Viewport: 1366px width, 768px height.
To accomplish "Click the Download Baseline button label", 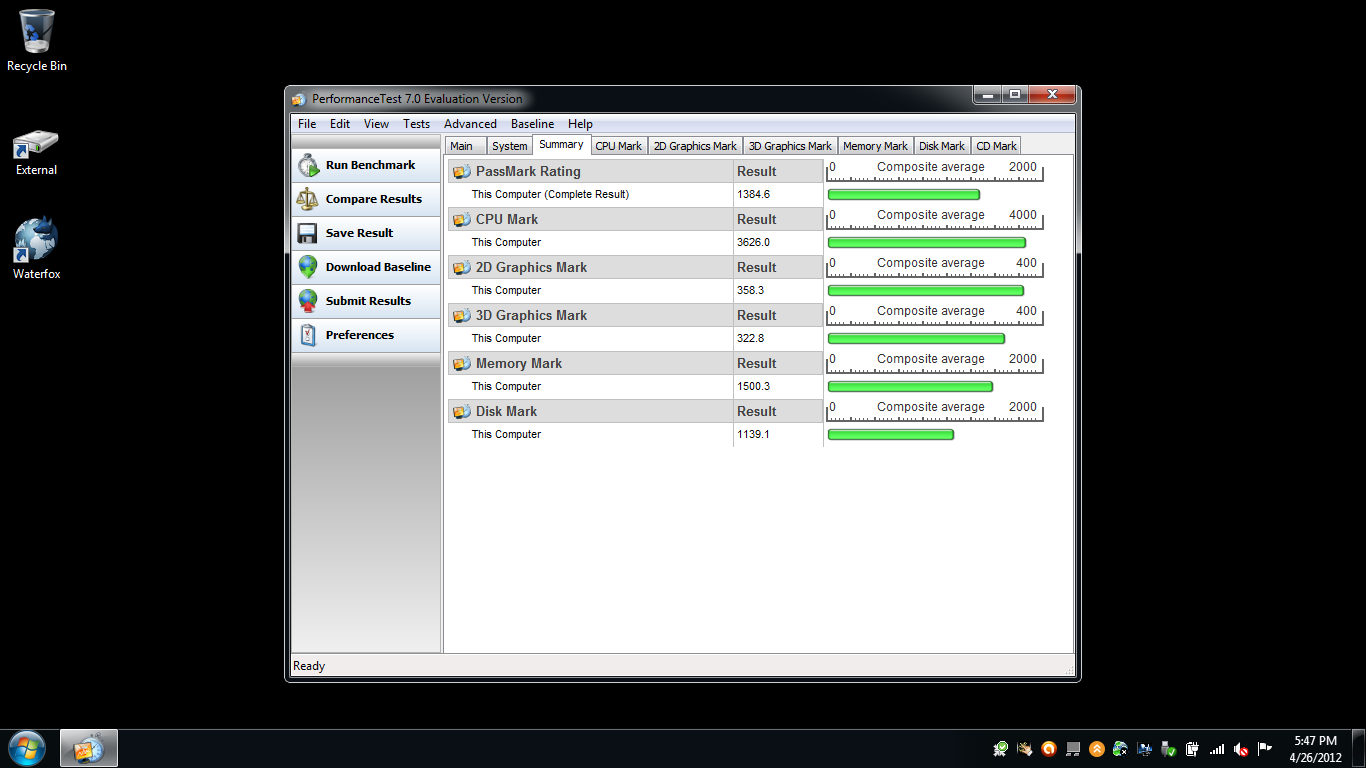I will (x=378, y=267).
